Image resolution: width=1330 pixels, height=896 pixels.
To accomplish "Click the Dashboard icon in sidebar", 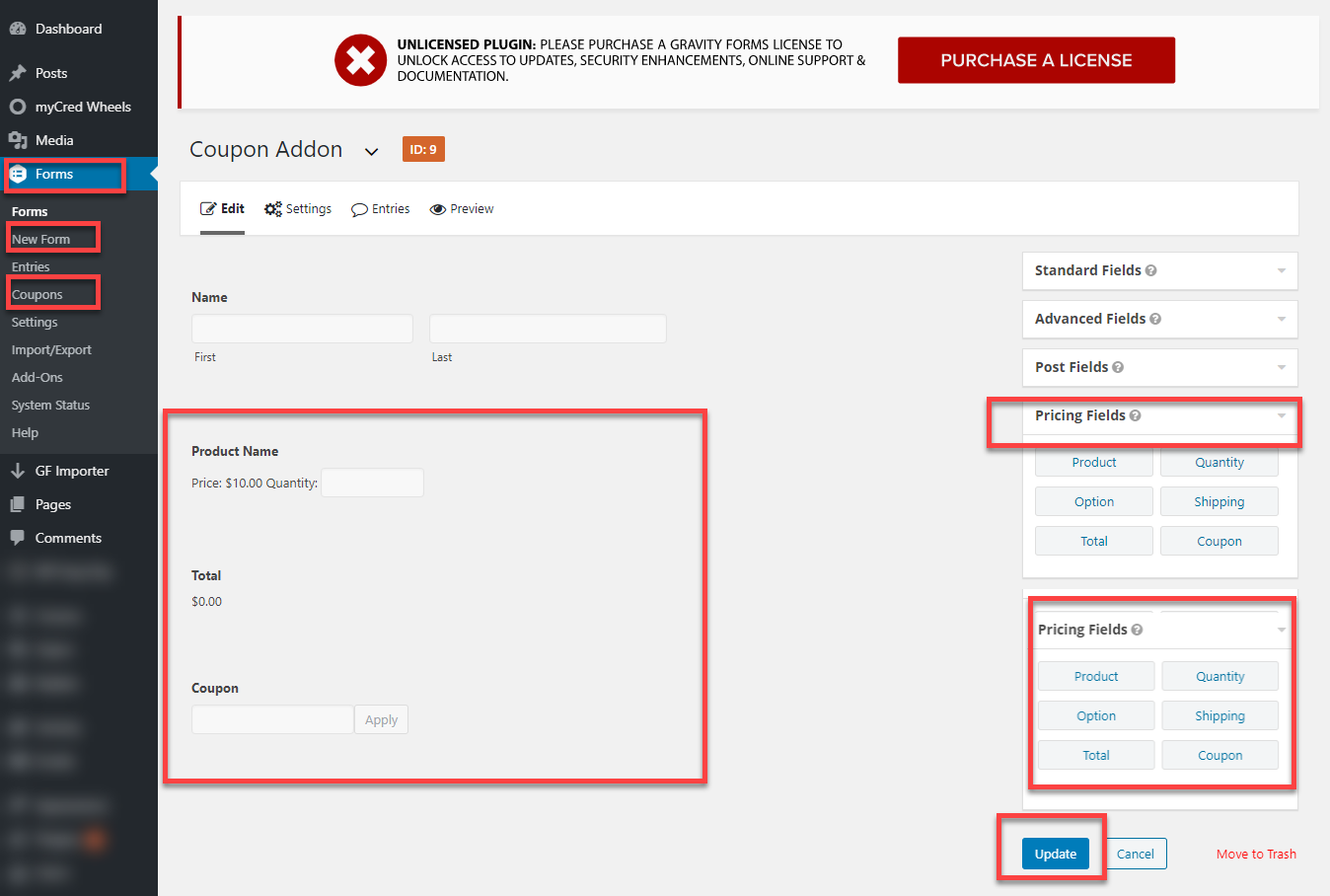I will pos(18,29).
